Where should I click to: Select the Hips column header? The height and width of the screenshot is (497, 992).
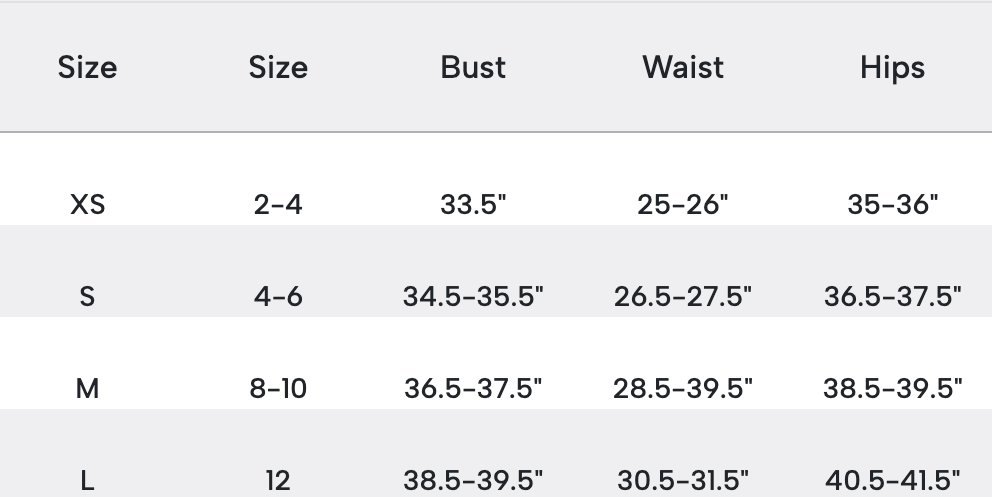coord(892,67)
